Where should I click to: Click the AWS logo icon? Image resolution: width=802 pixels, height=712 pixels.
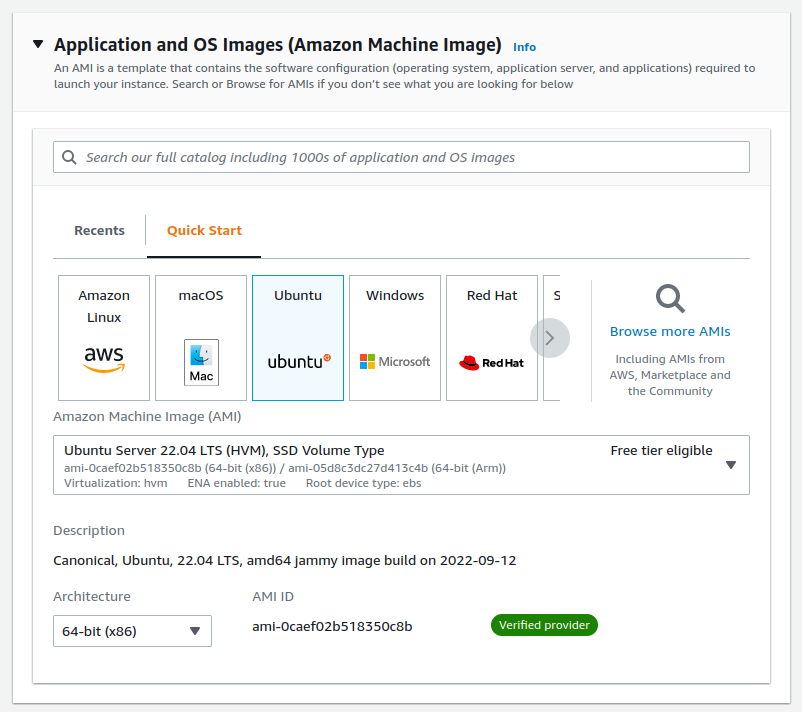pos(104,359)
